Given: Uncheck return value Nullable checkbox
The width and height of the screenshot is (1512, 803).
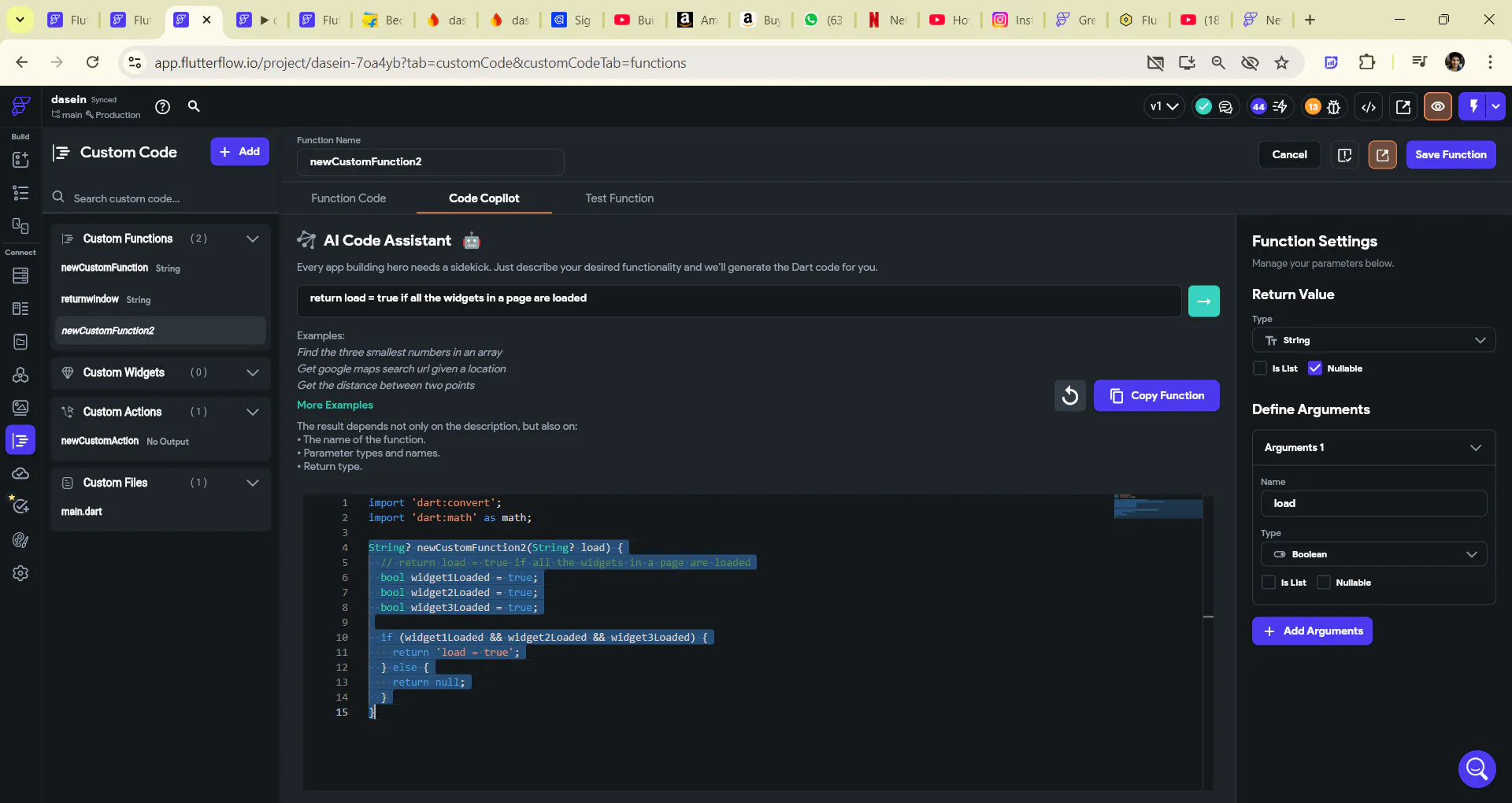Looking at the screenshot, I should pos(1315,368).
